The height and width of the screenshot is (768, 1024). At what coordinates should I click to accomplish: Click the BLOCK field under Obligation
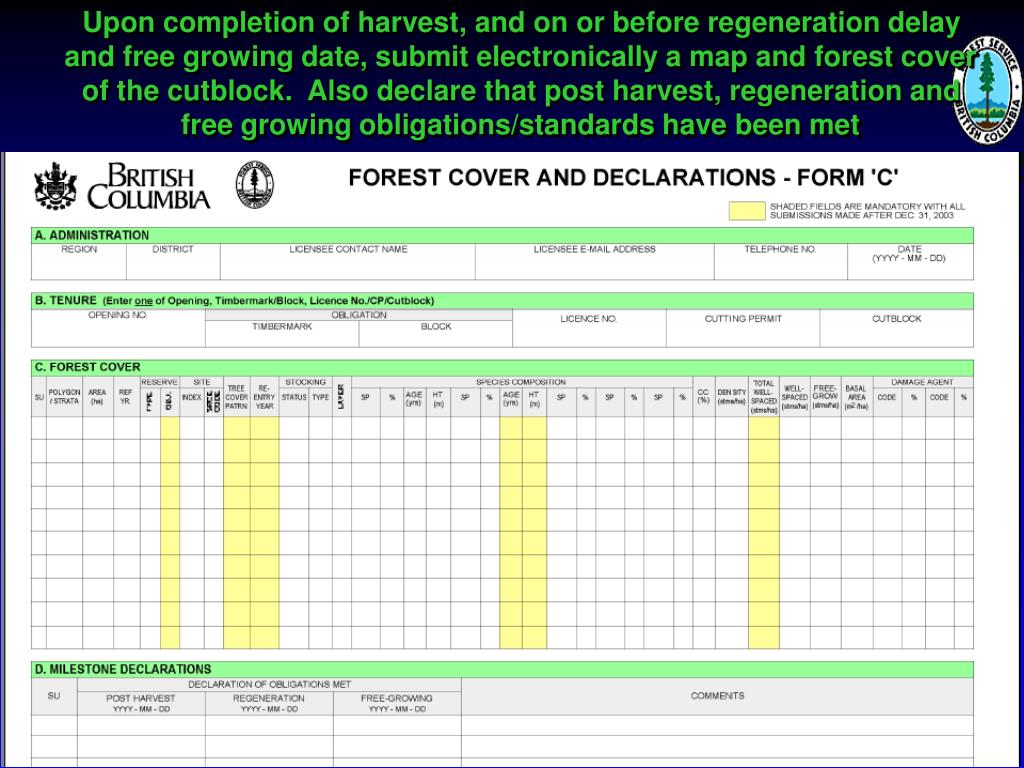coord(436,334)
